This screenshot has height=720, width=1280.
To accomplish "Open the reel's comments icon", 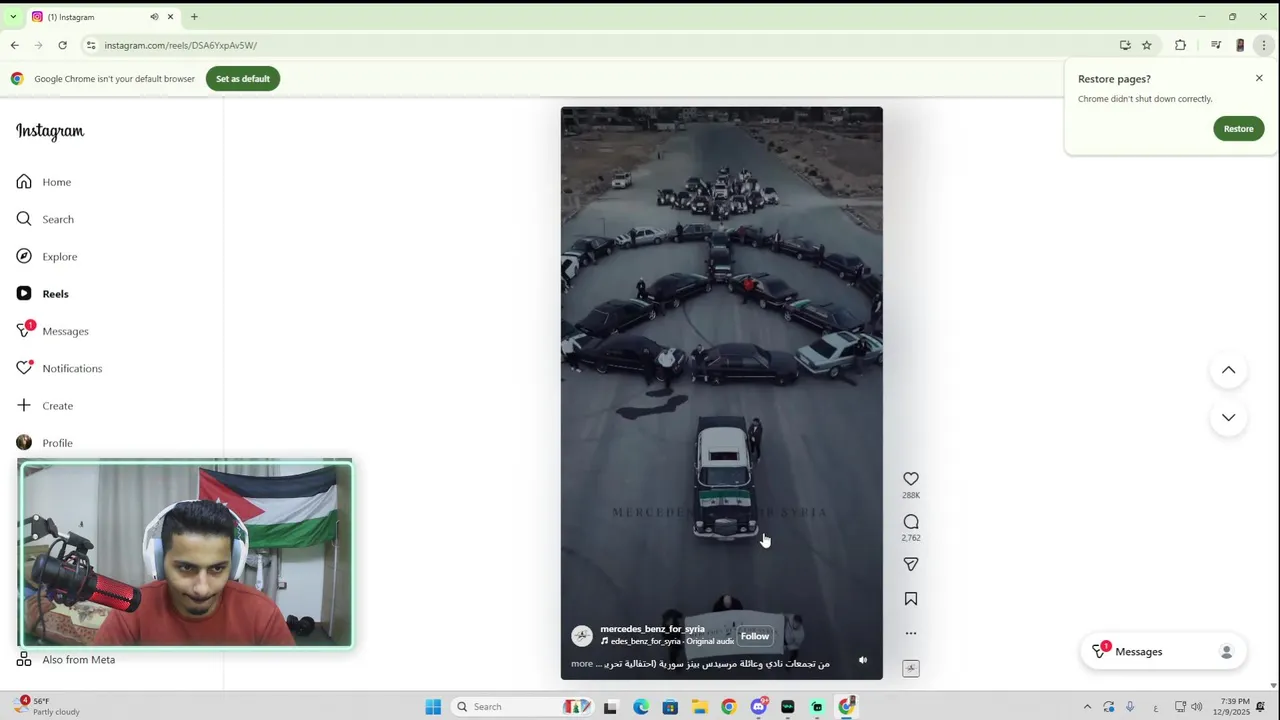I will click(911, 522).
